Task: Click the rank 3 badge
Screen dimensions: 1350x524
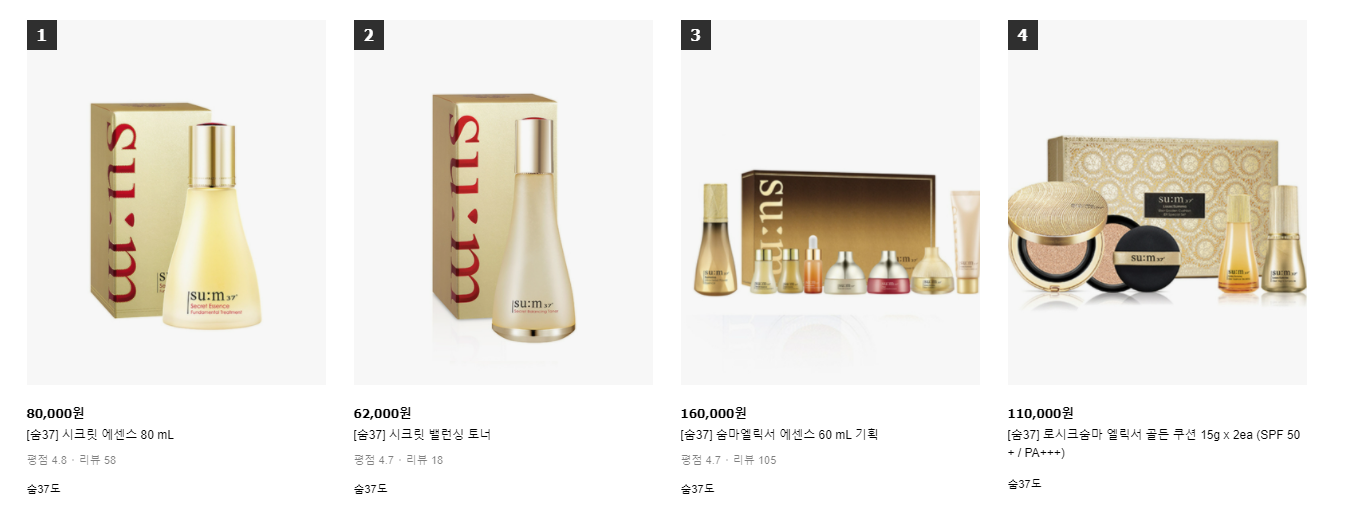Action: [695, 35]
